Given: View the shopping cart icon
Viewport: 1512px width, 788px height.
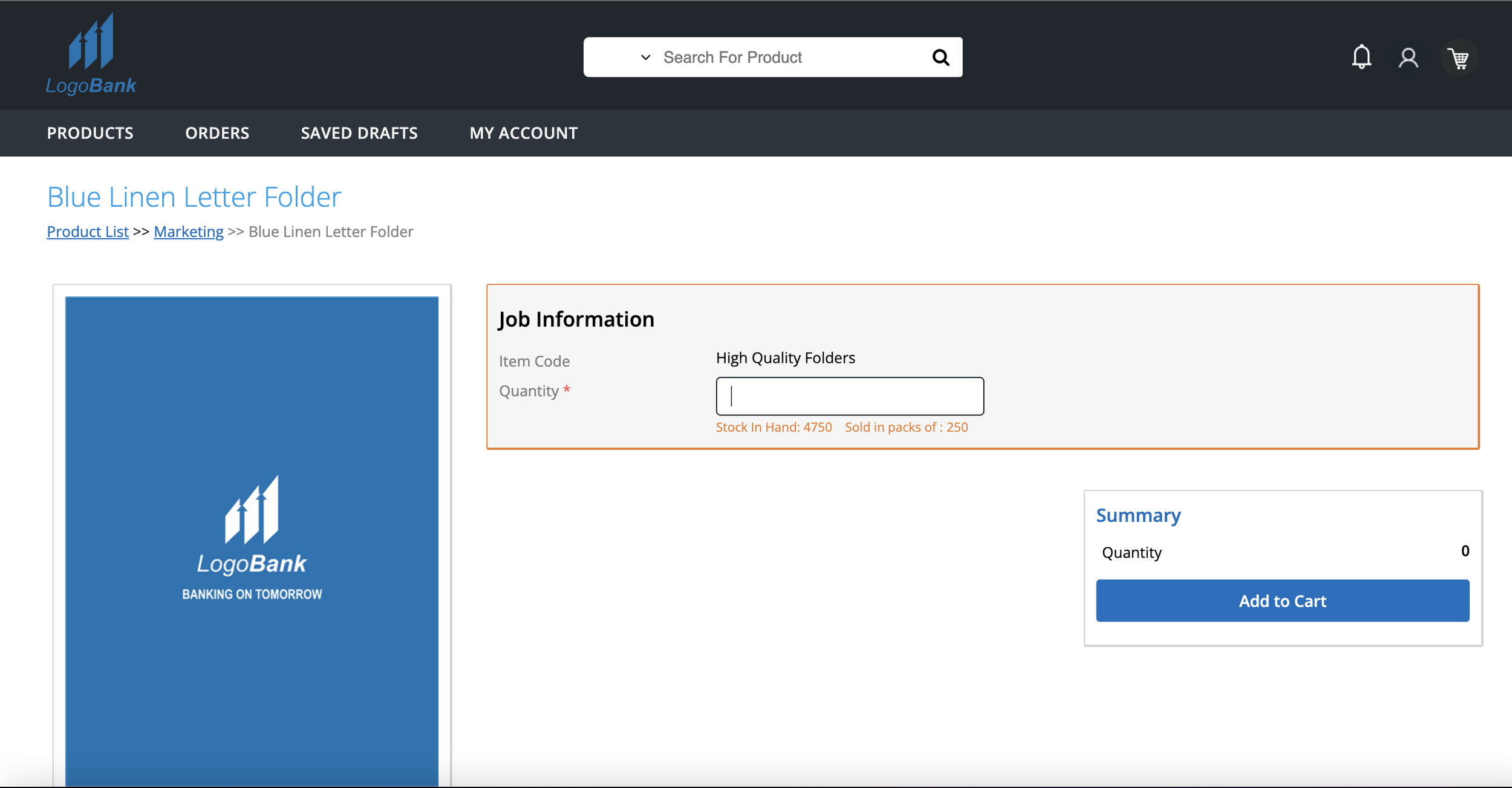Looking at the screenshot, I should pyautogui.click(x=1459, y=59).
